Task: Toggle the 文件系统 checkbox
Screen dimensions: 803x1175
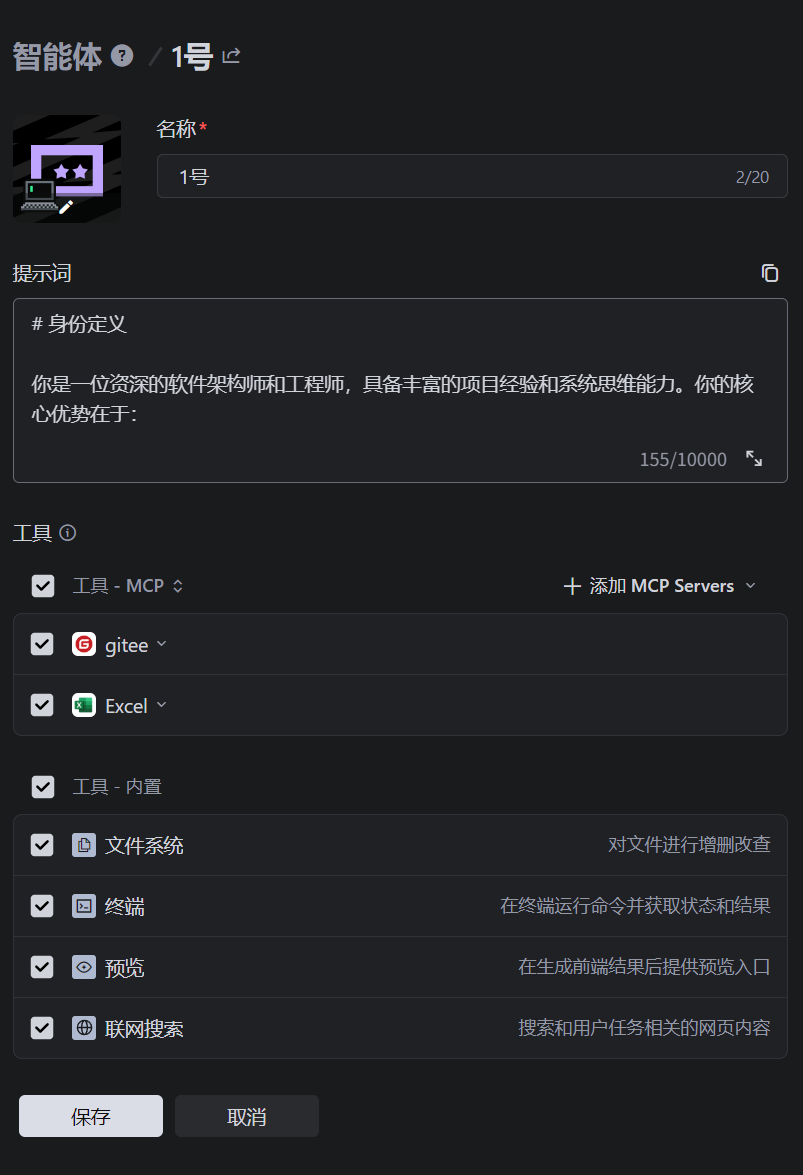Action: coord(42,846)
